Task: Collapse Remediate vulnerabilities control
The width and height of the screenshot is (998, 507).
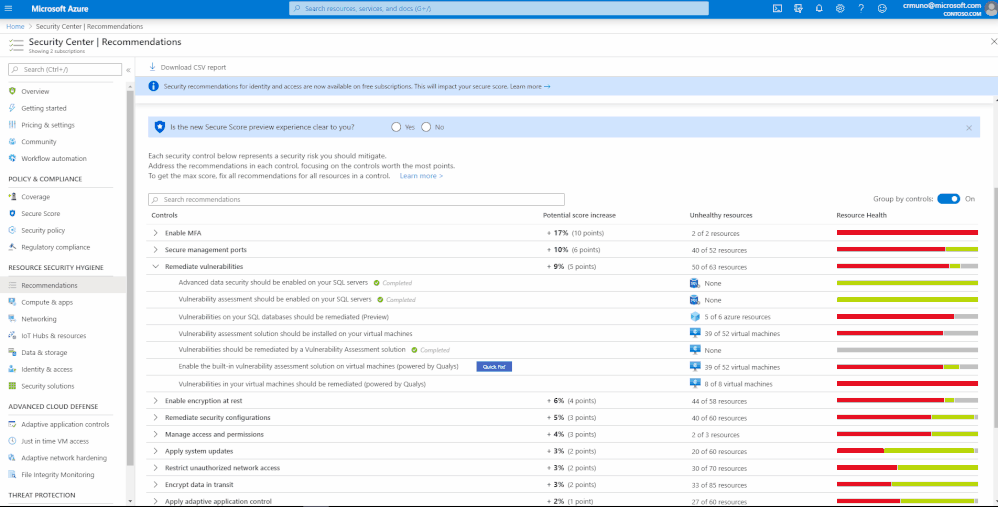Action: [155, 267]
